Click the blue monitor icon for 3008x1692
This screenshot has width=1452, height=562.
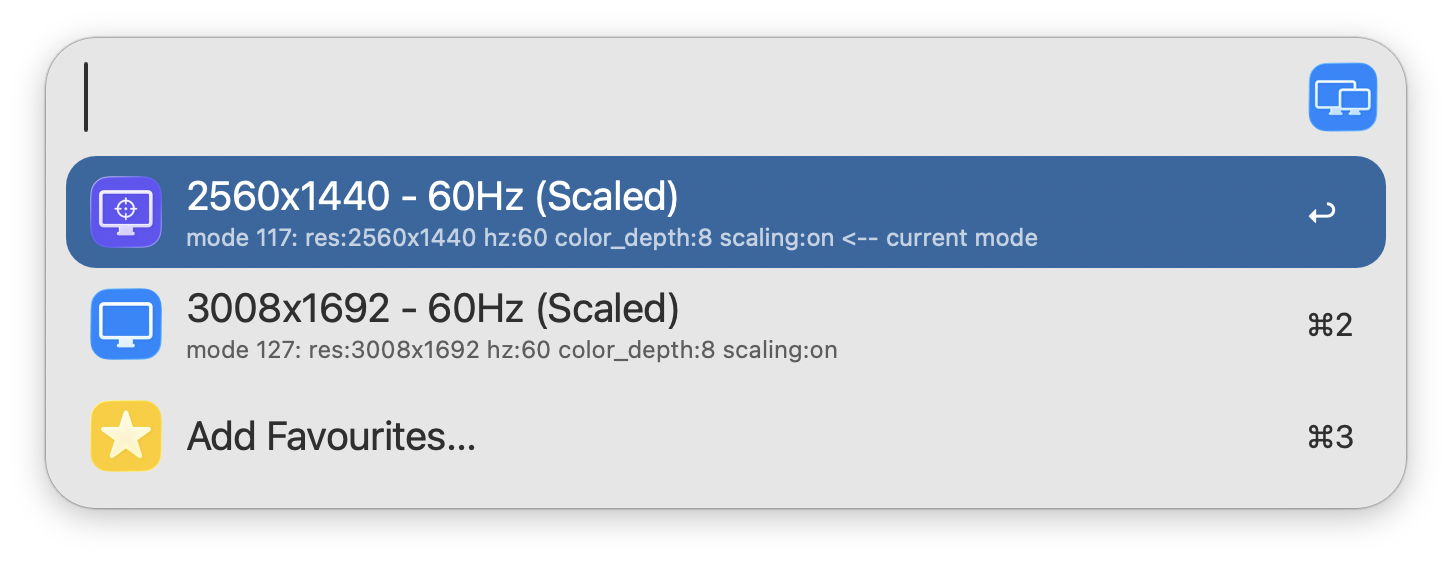tap(126, 324)
